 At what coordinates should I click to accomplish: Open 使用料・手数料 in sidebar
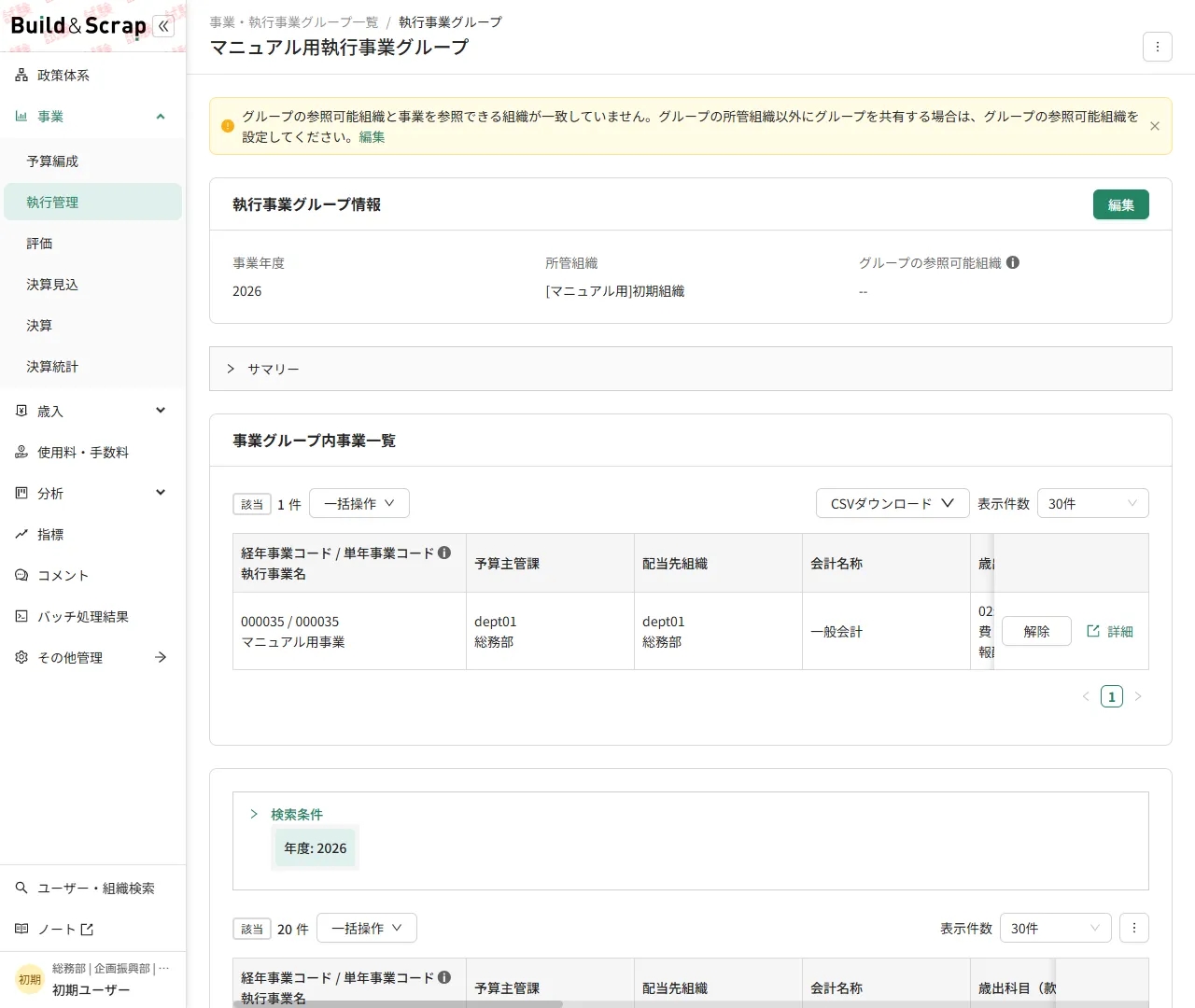92,452
